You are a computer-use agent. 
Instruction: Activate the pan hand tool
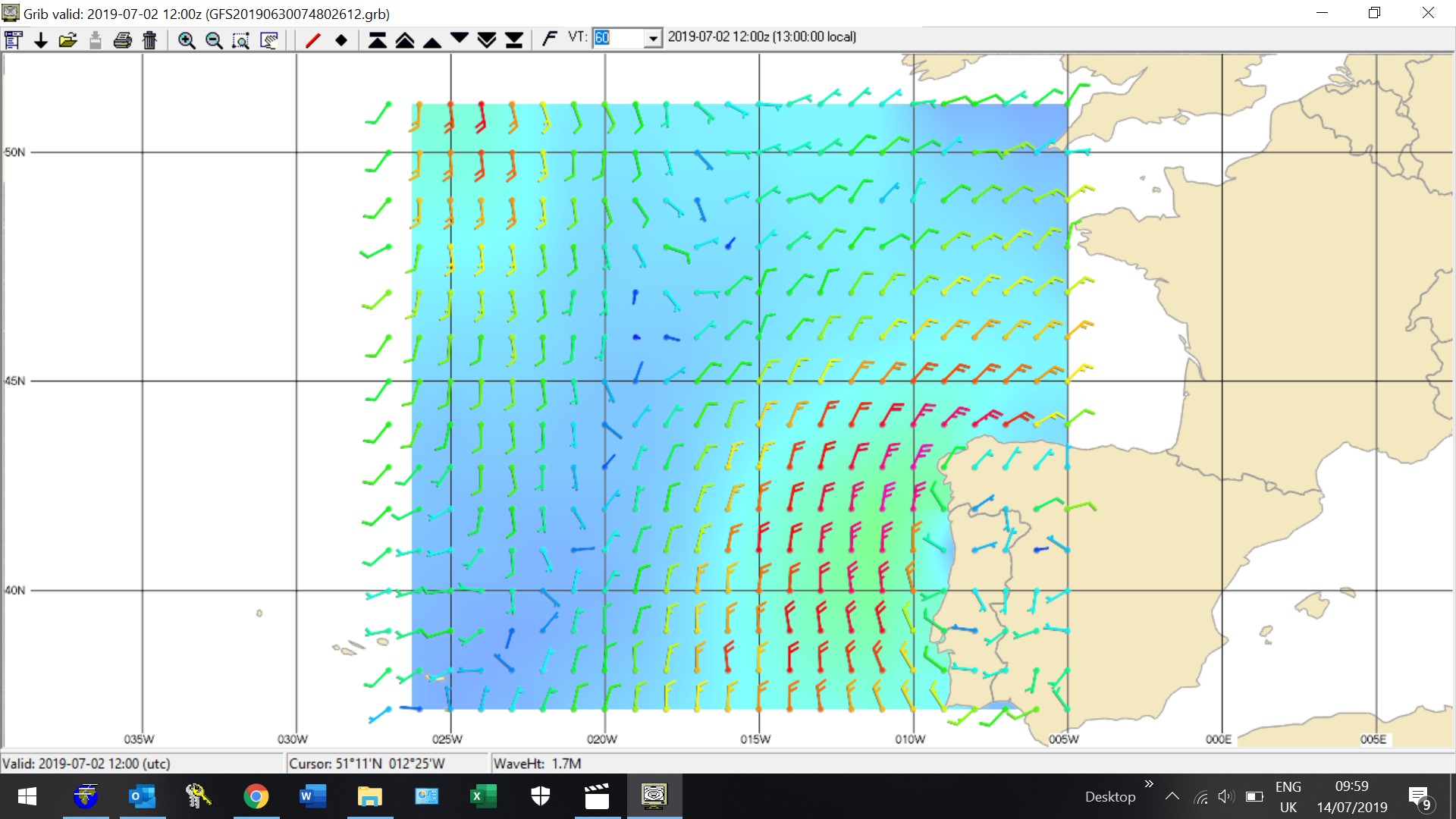pyautogui.click(x=269, y=40)
